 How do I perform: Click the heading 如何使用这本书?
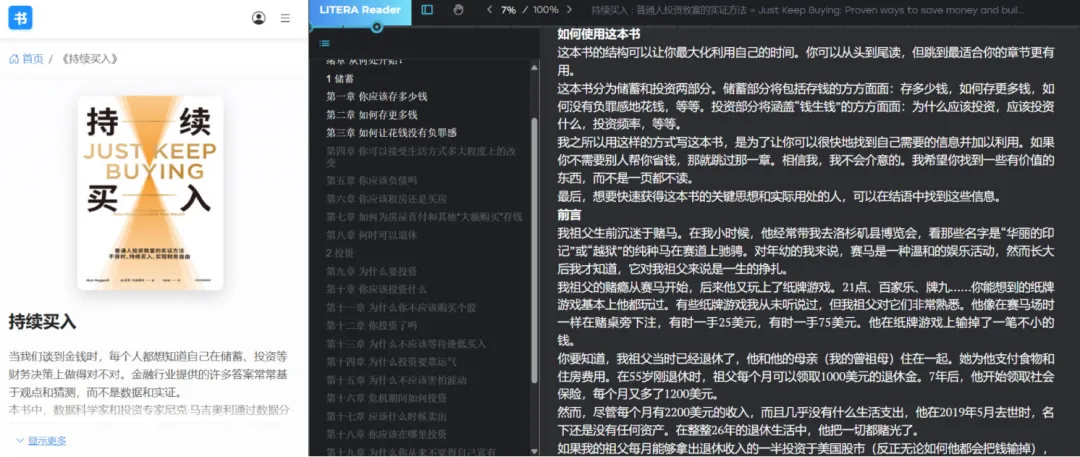coord(599,34)
